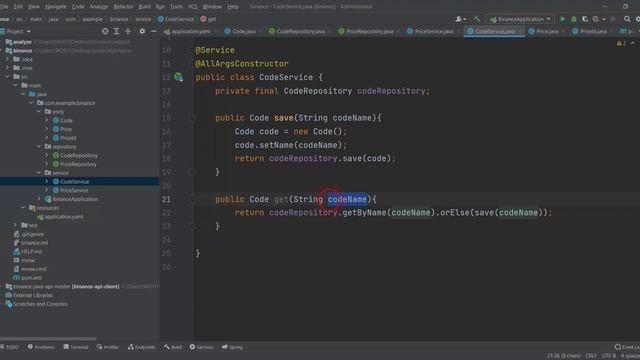Expand the .idea folder
640x360 pixels.
coord(7,59)
